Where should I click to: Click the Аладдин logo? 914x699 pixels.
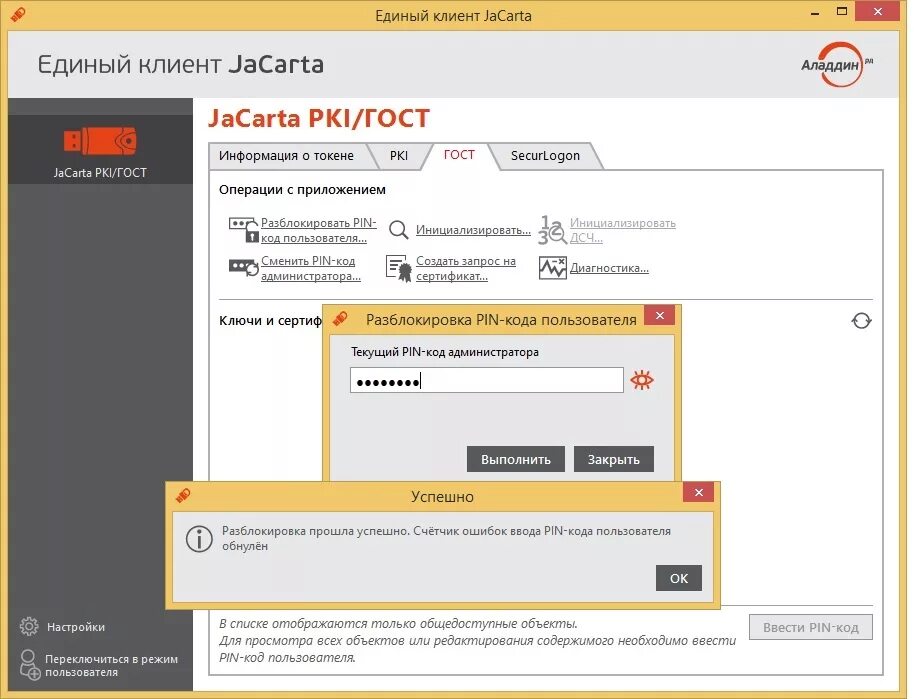coord(837,64)
